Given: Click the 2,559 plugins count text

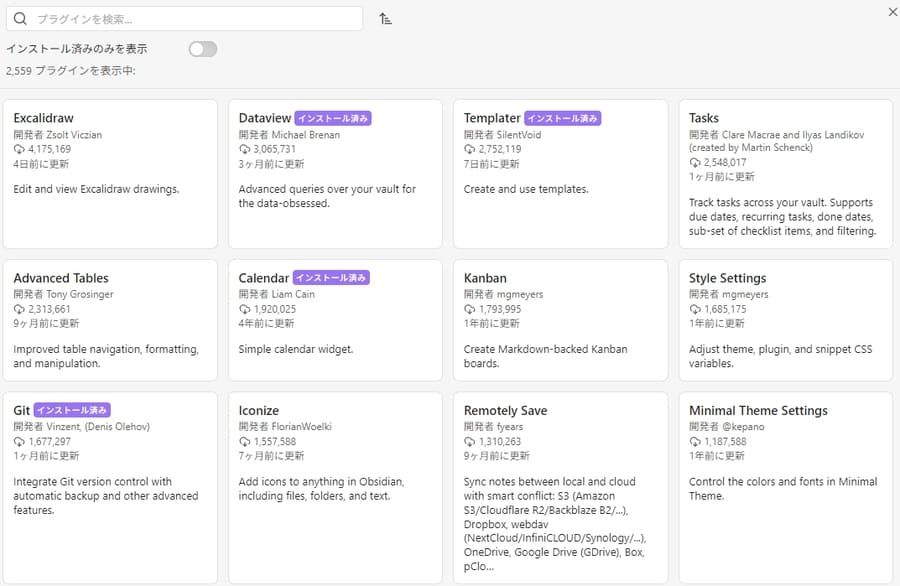Looking at the screenshot, I should click(71, 71).
